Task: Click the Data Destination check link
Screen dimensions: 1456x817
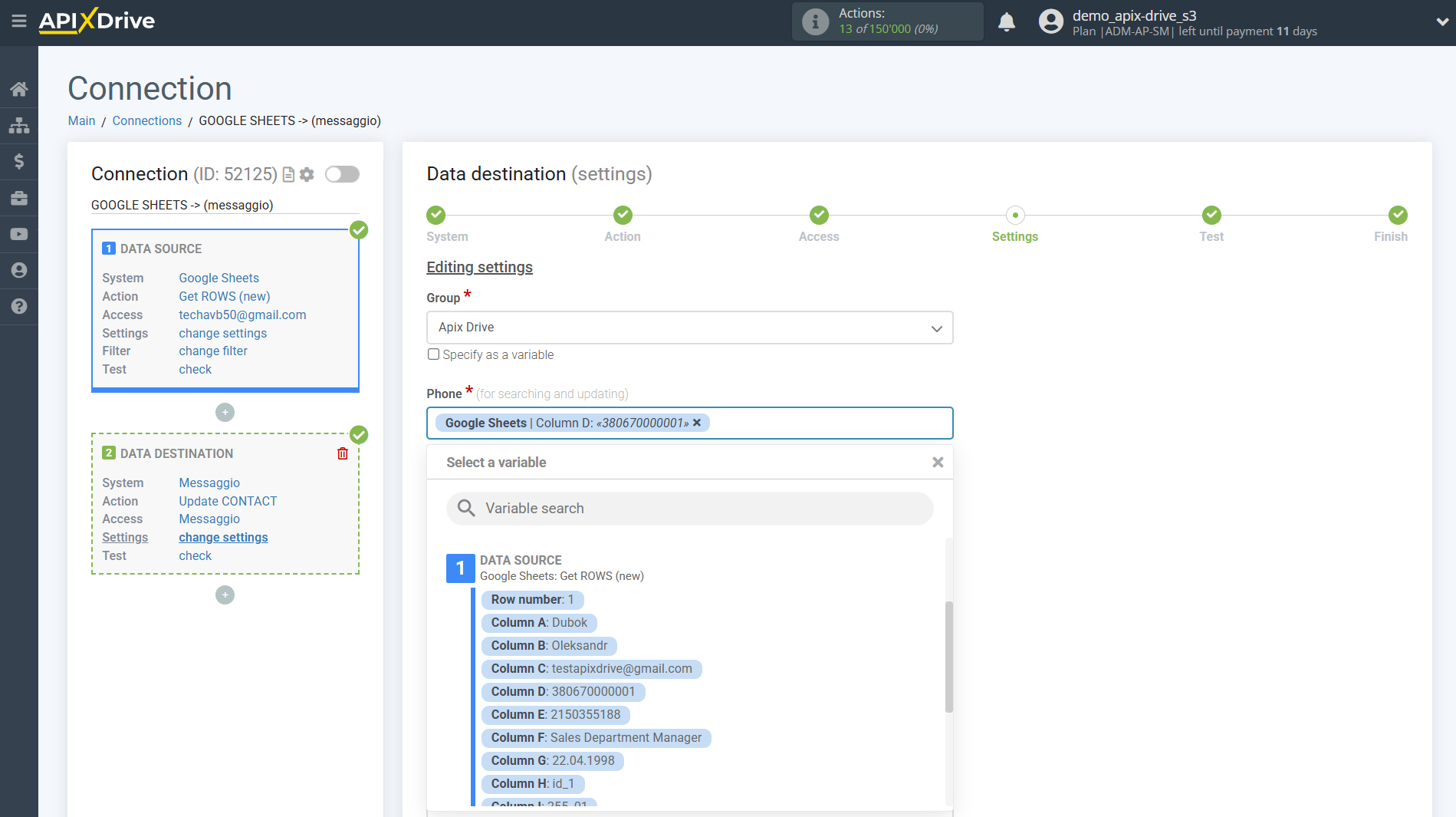Action: (196, 555)
